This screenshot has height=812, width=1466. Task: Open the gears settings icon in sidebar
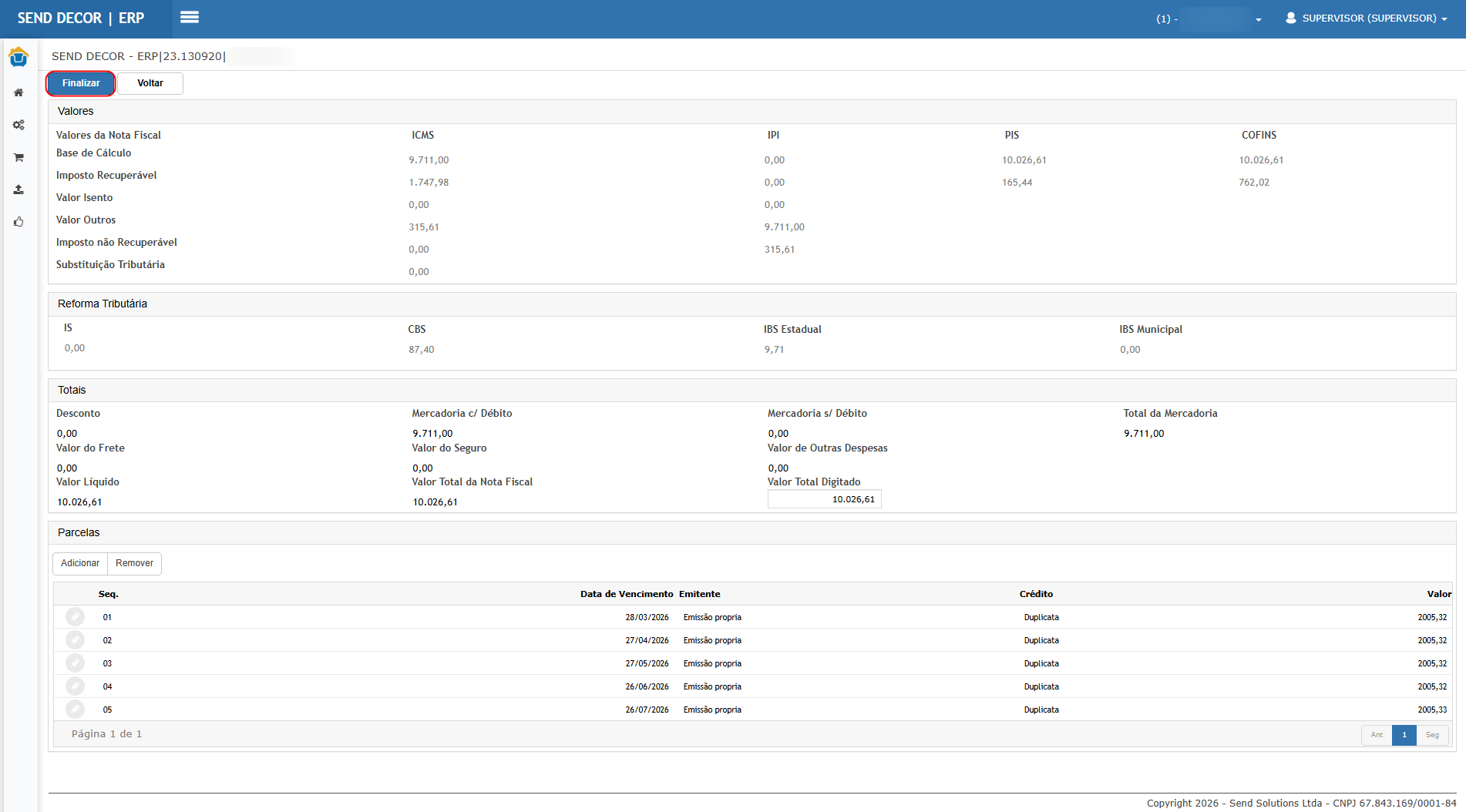pos(18,125)
